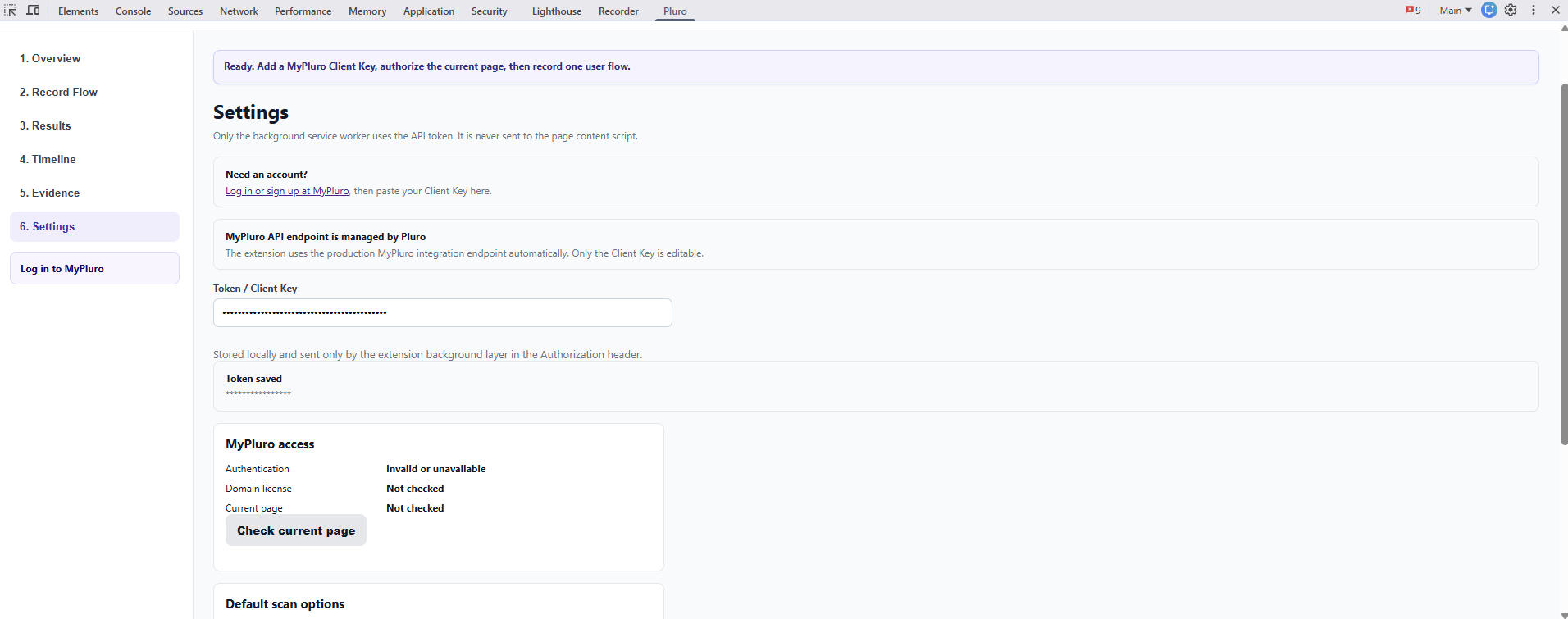Click the Default scan options heading

click(285, 604)
